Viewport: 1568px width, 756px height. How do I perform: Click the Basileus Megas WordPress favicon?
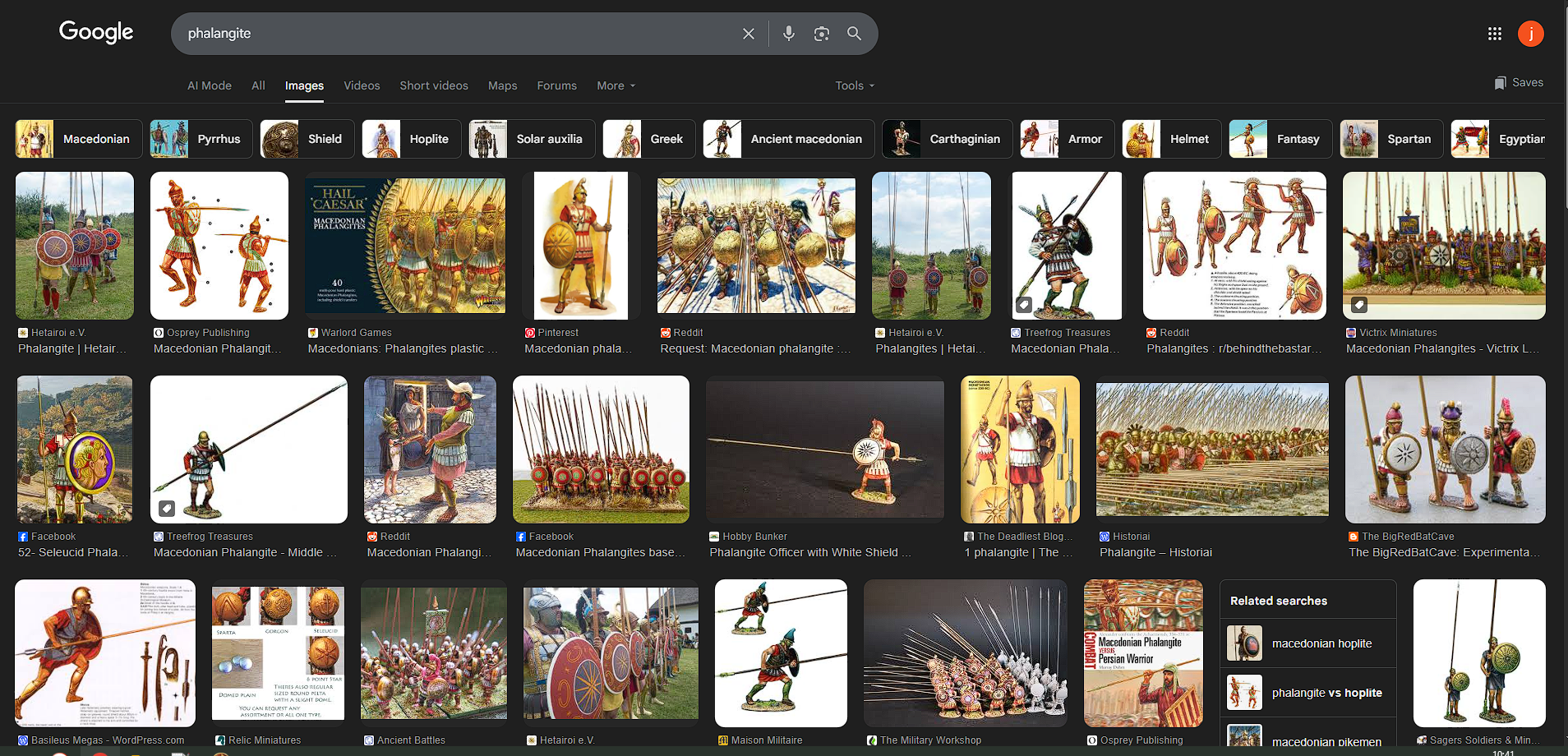23,740
